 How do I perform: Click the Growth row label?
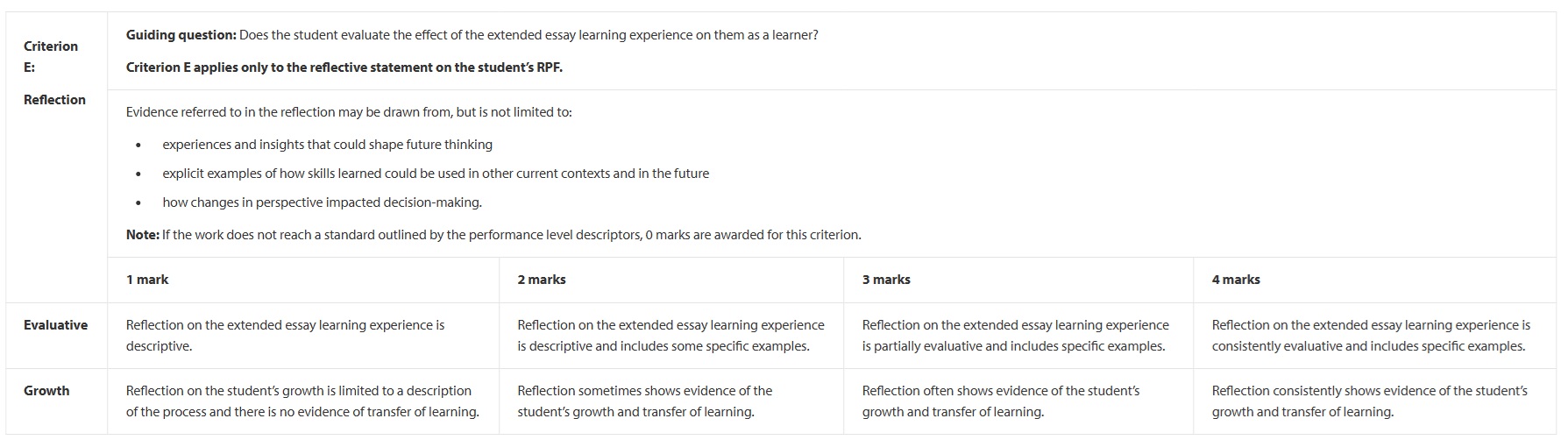(46, 391)
